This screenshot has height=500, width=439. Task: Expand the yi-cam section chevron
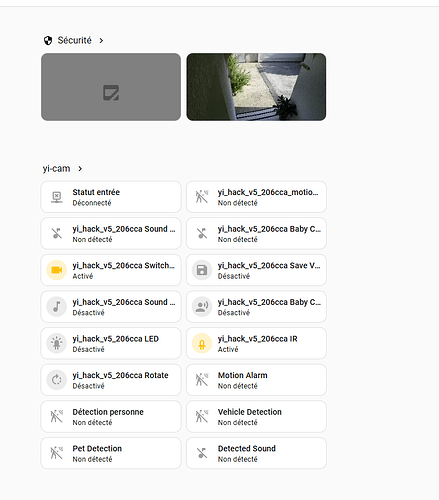(x=80, y=169)
